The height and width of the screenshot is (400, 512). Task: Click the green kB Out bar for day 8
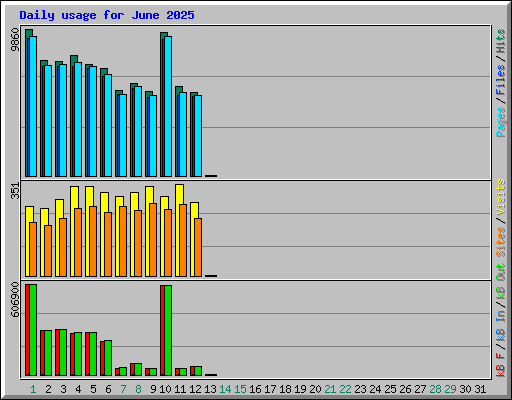tap(138, 370)
